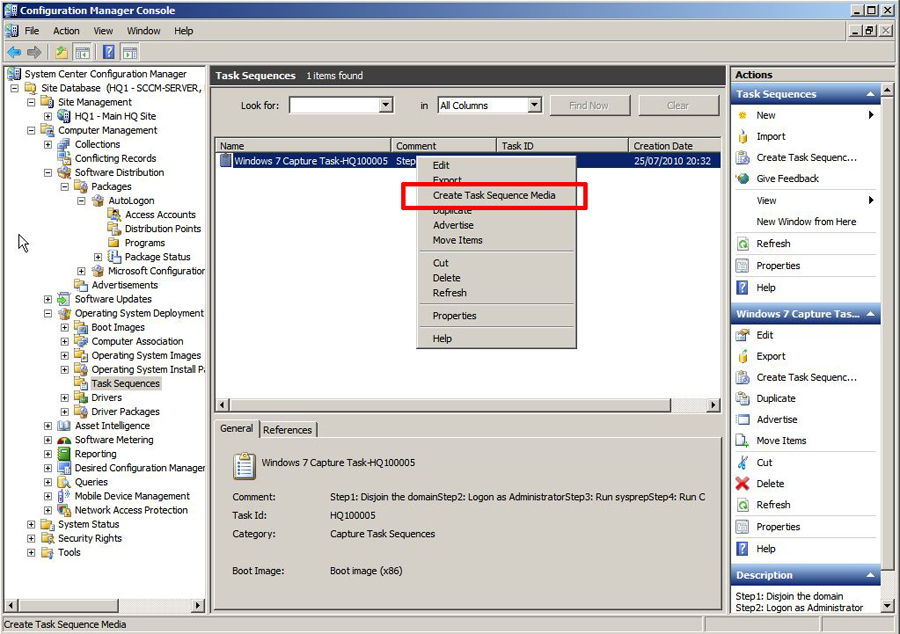The width and height of the screenshot is (900, 634).
Task: Expand the Drivers tree node
Action: [x=64, y=398]
